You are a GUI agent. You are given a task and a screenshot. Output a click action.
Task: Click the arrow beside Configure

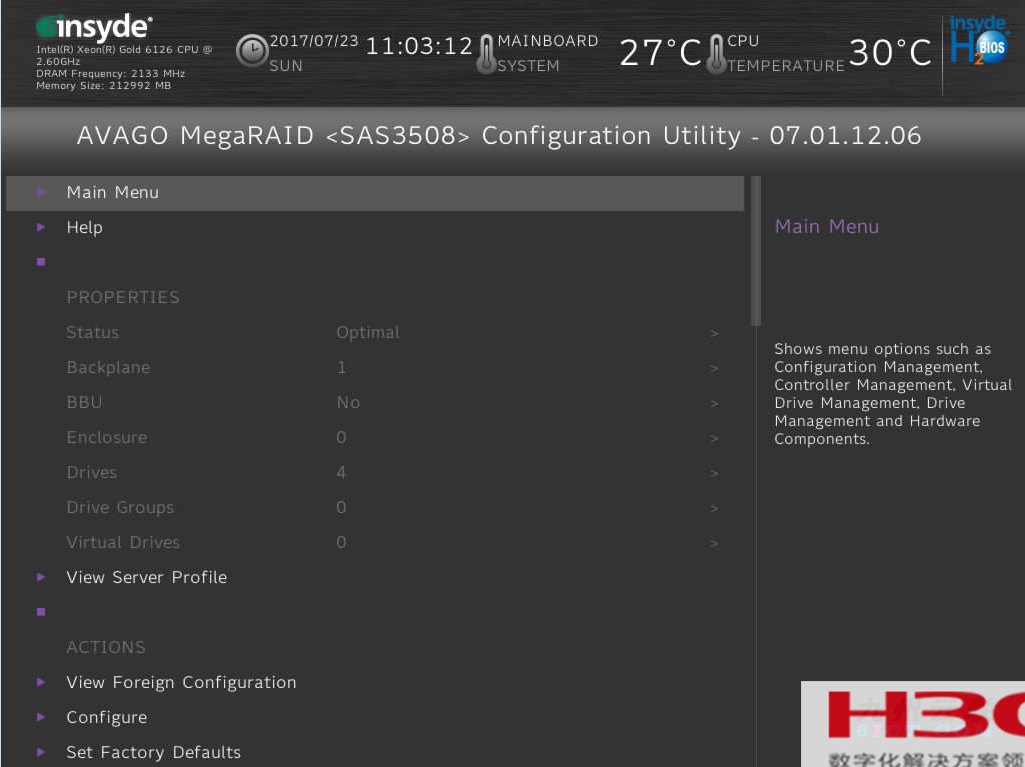(41, 717)
